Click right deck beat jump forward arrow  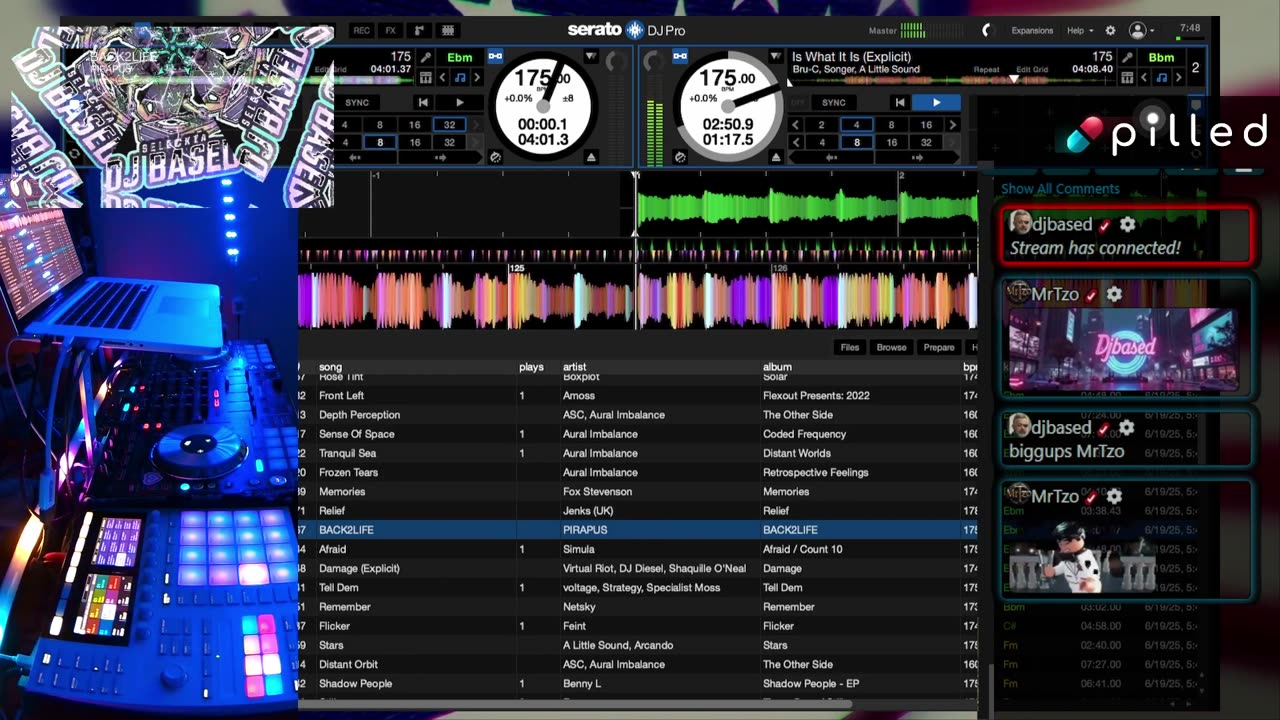point(918,157)
